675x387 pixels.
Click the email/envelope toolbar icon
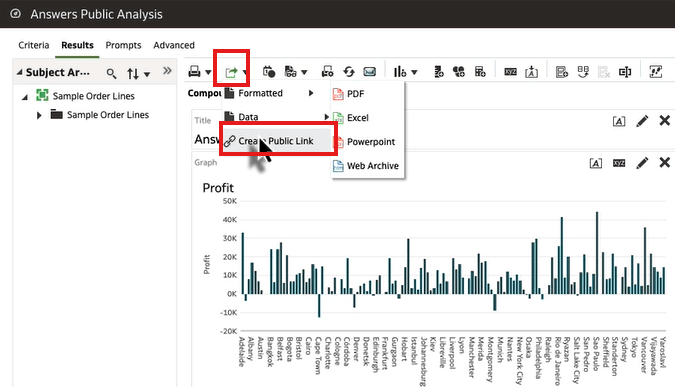coord(370,72)
